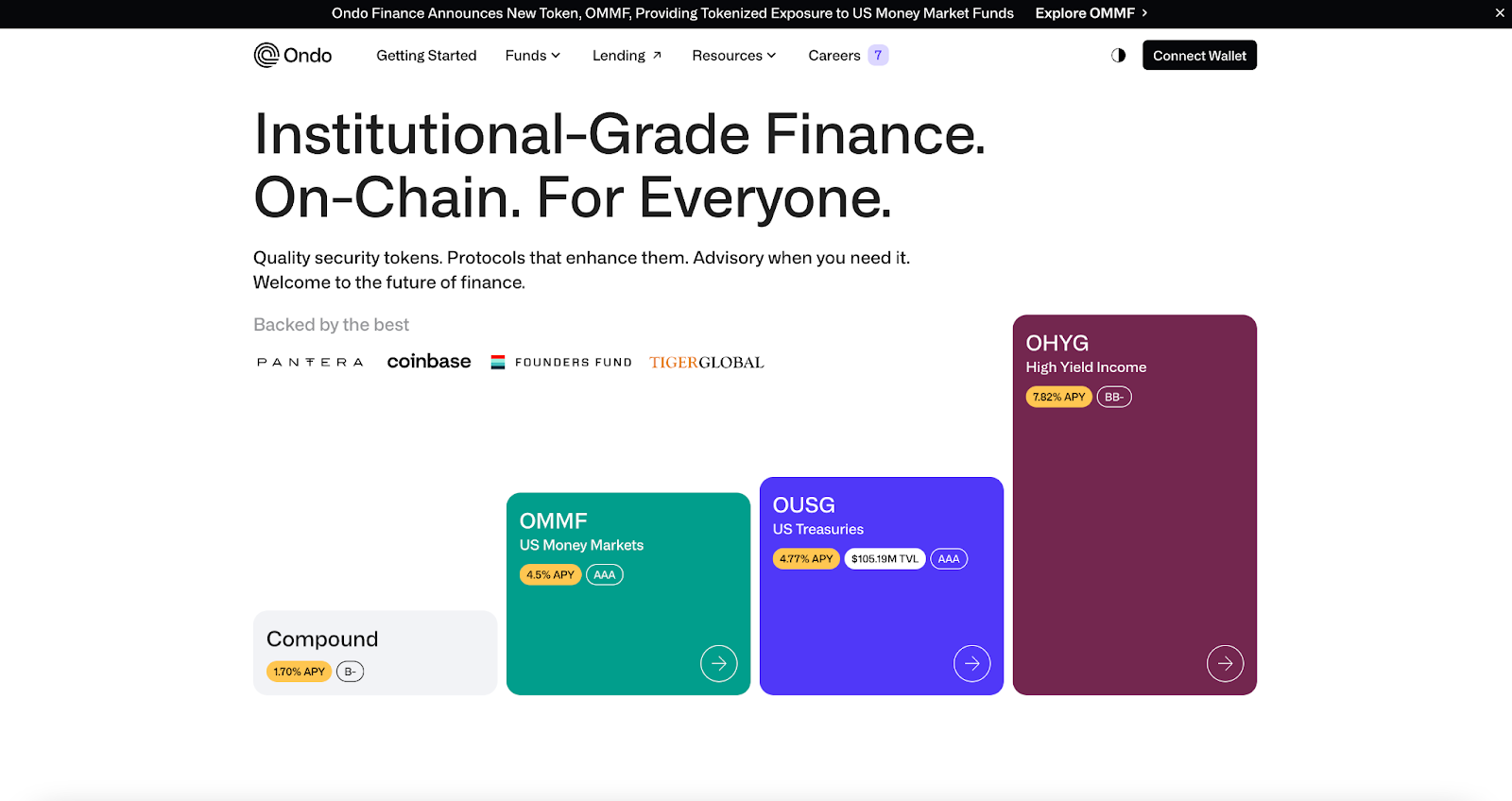Click the OMMF card title
This screenshot has height=801, width=1512.
click(554, 521)
